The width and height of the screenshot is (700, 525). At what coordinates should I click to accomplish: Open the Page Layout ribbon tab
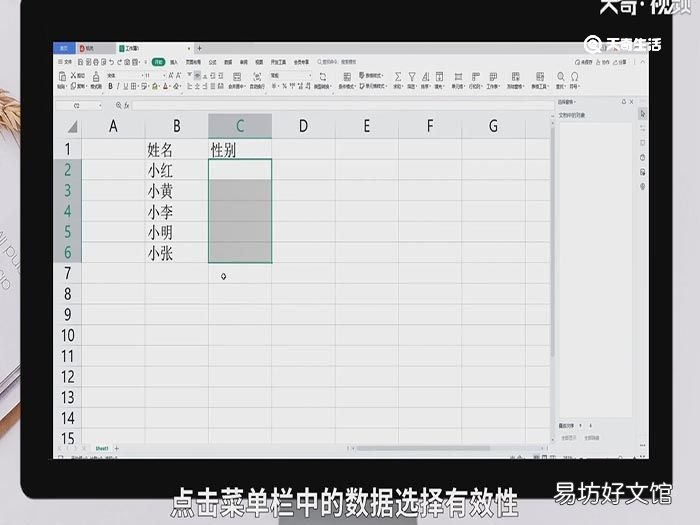coord(193,62)
